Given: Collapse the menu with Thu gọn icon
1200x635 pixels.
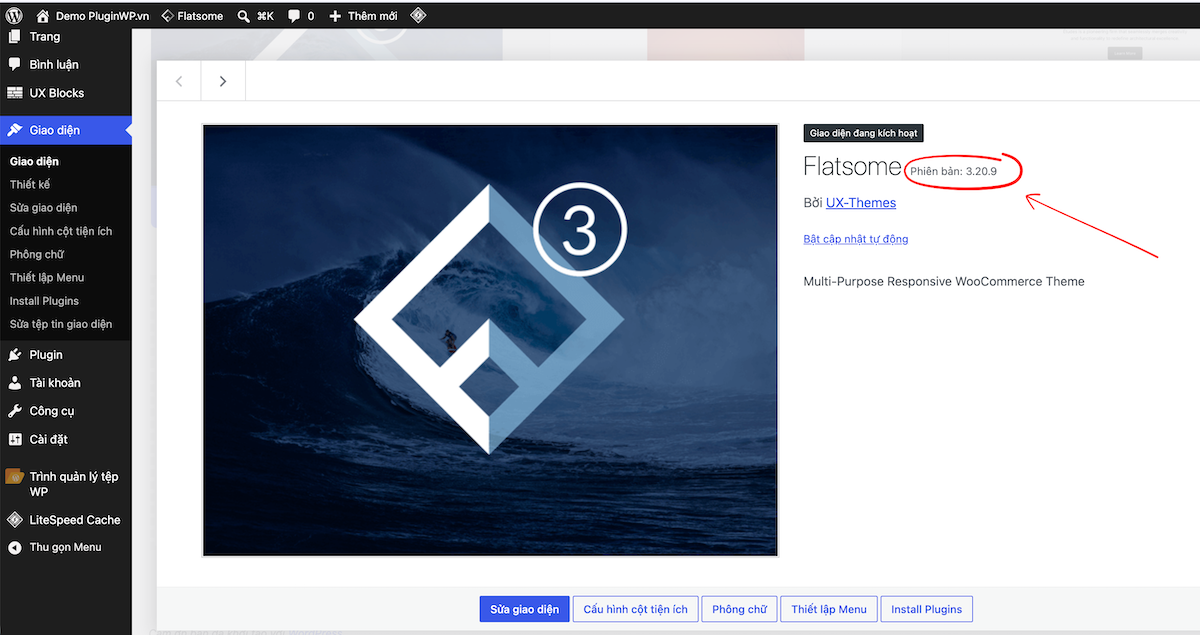Looking at the screenshot, I should pos(14,548).
